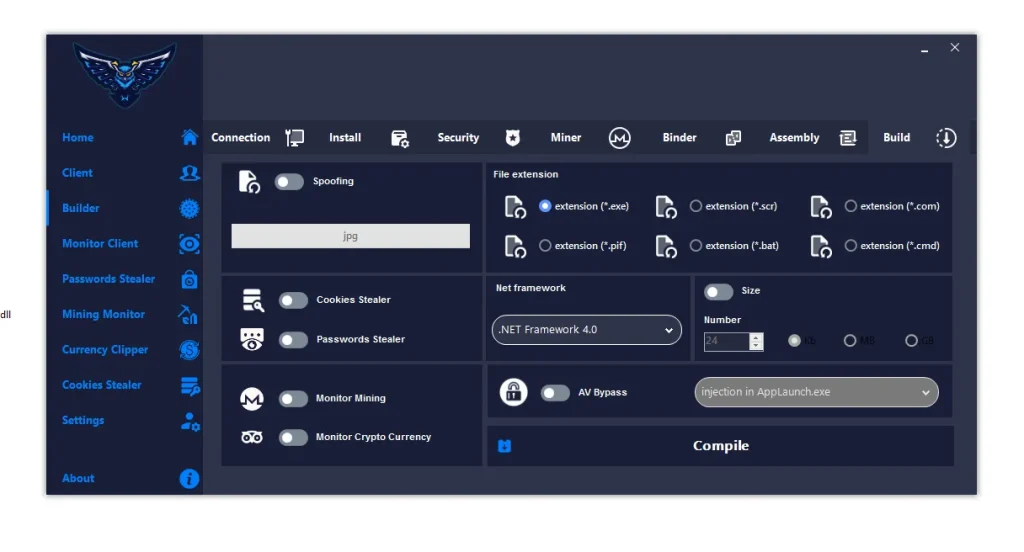Screen dimensions: 1024x552
Task: Click the Number spinner up arrow
Action: (x=756, y=337)
